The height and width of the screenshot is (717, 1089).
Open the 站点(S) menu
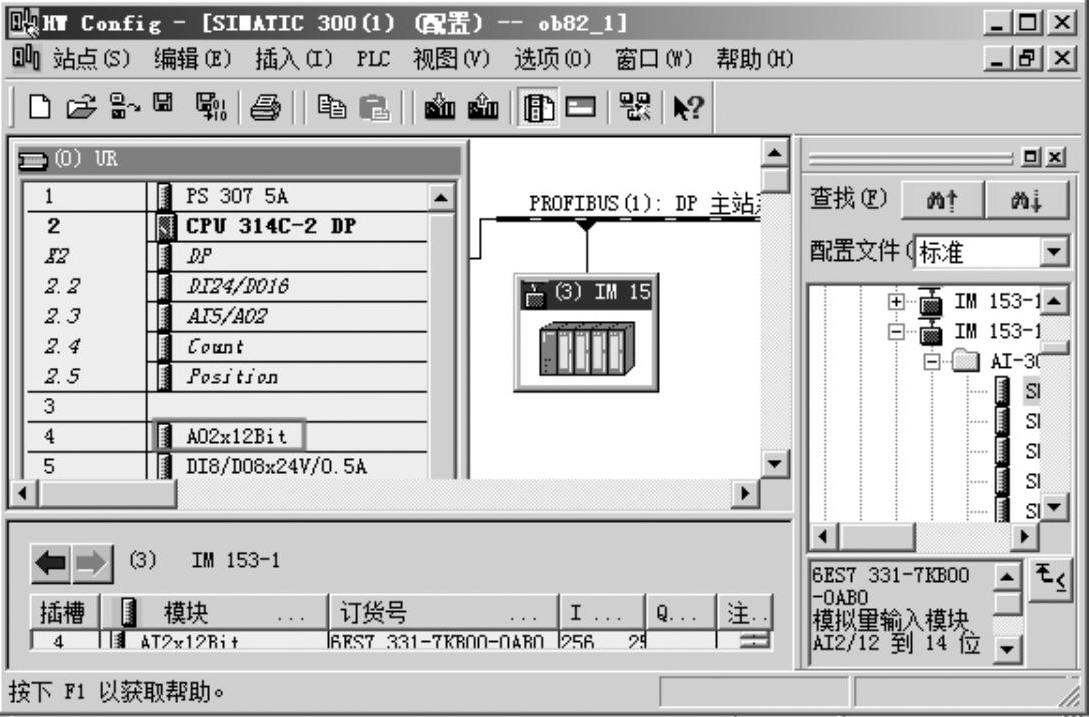click(x=91, y=59)
